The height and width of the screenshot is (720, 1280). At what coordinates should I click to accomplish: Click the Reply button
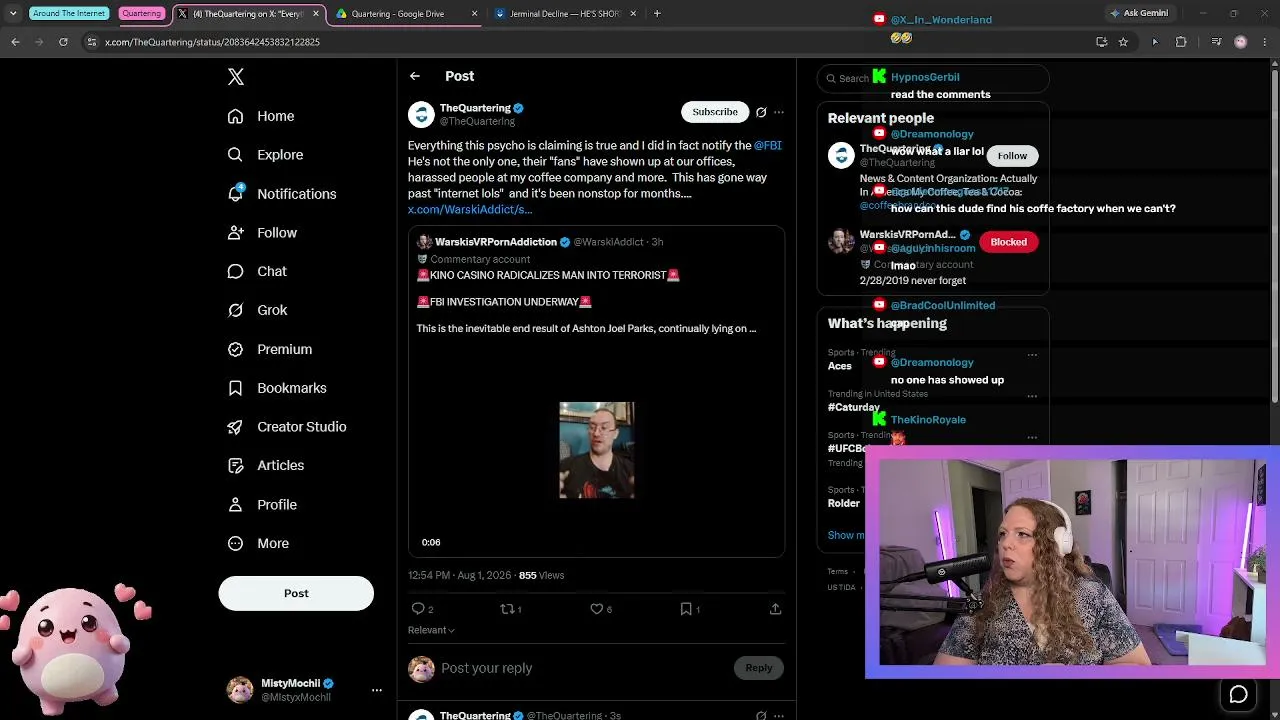[758, 668]
